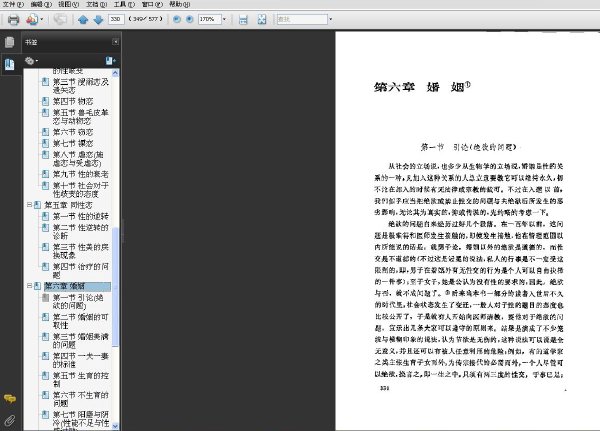Click bookmark icon beside 第四节 物恋
600x431 pixels.
click(x=45, y=101)
